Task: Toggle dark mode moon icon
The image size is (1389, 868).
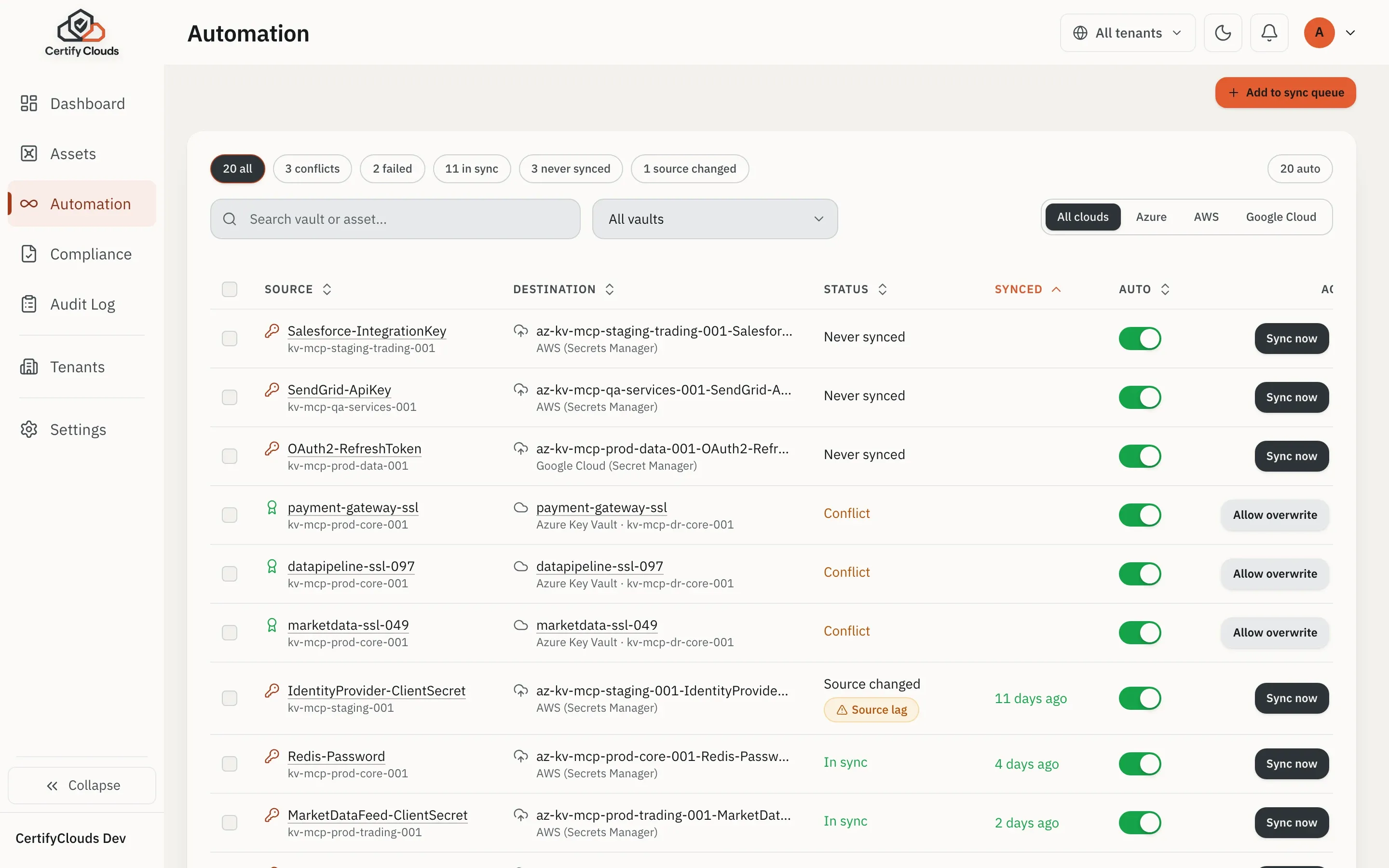Action: coord(1223,33)
